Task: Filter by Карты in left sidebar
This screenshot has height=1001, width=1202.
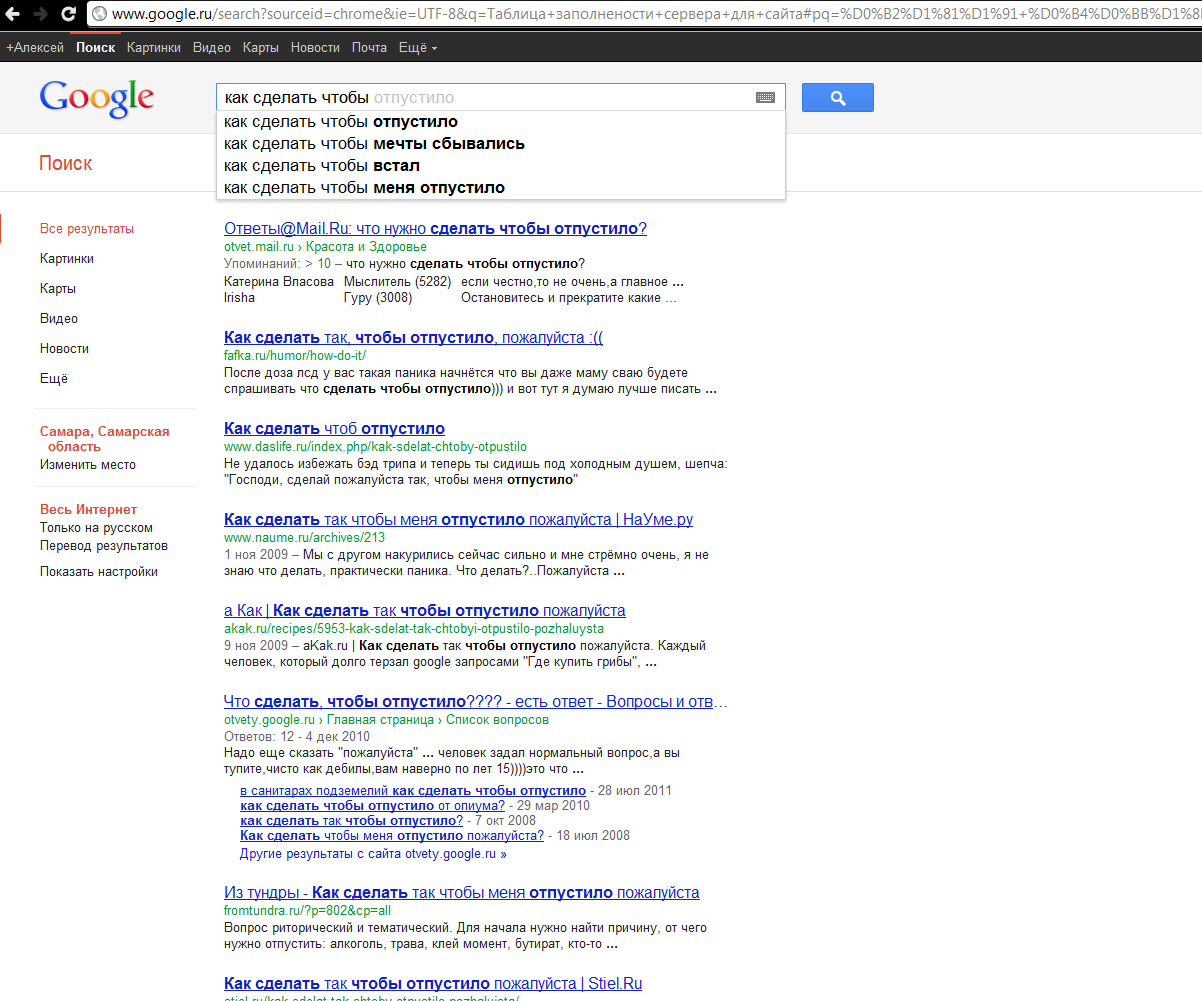Action: [58, 289]
